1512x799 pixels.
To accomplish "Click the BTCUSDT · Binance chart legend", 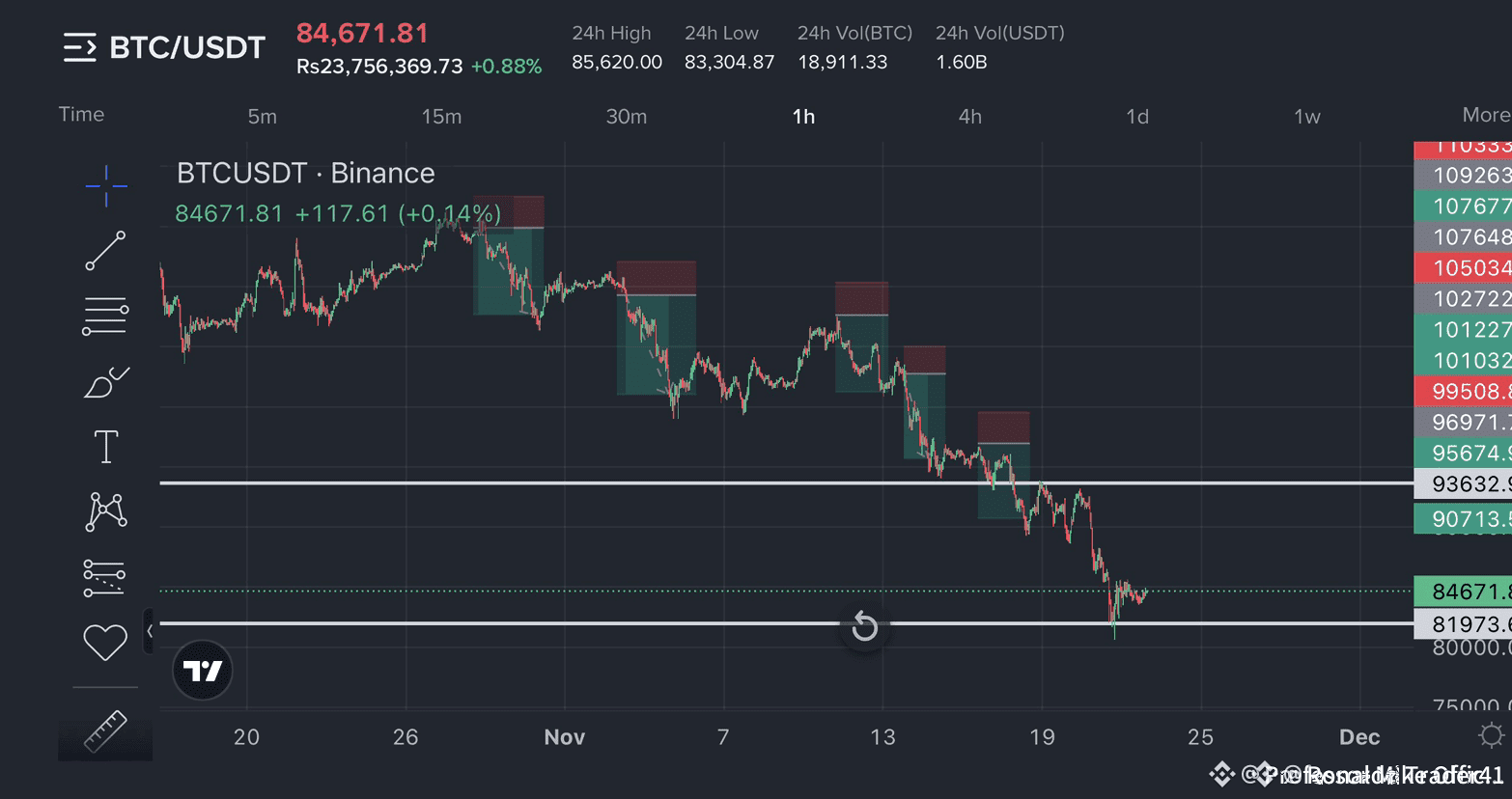I will (305, 173).
